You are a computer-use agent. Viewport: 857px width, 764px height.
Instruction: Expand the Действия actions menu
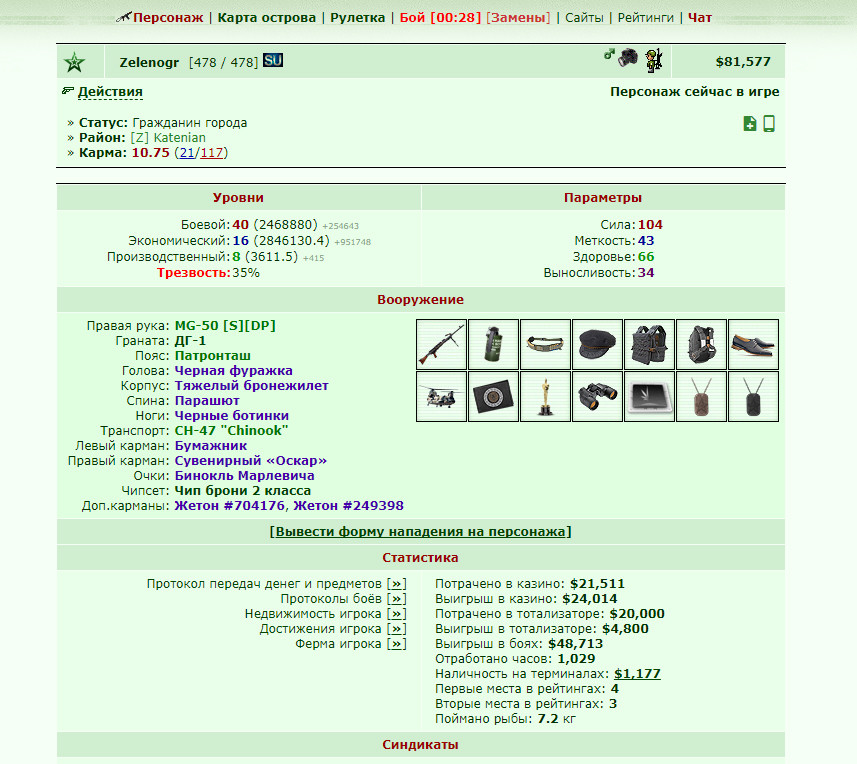tap(110, 92)
